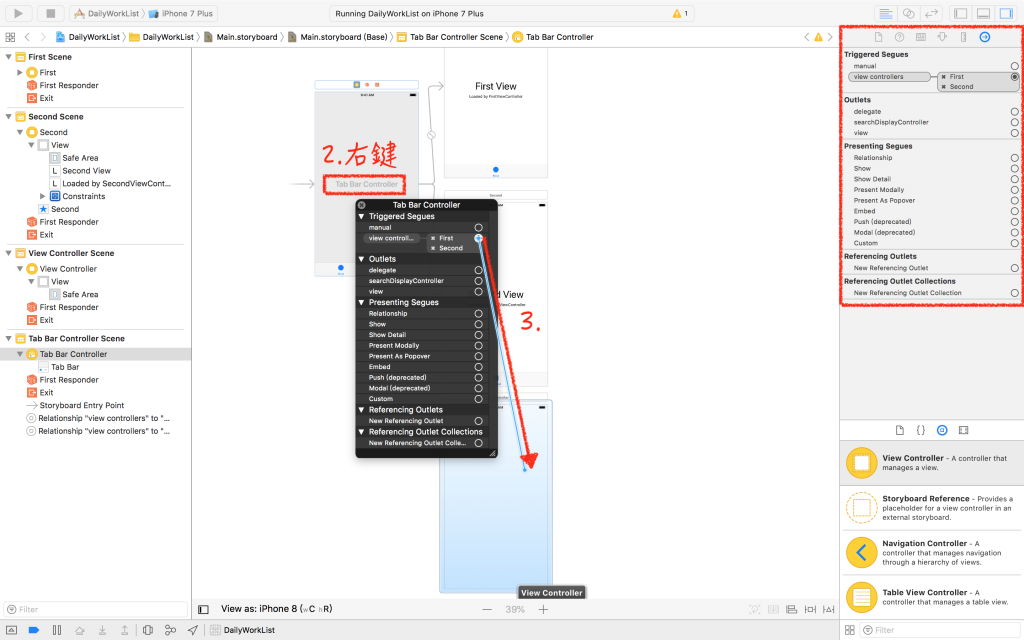Click the Simulate Location arrow icon
This screenshot has width=1024, height=640.
193,630
